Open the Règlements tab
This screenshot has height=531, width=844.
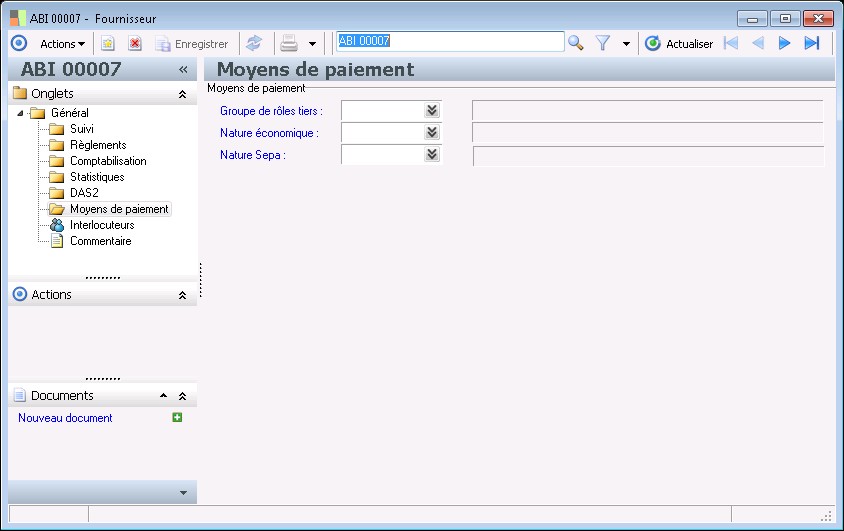pyautogui.click(x=98, y=145)
